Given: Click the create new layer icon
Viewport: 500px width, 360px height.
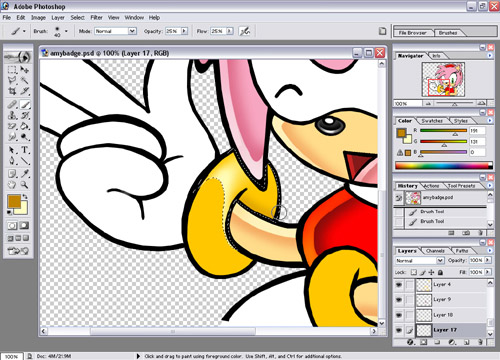Looking at the screenshot, I should point(467,342).
